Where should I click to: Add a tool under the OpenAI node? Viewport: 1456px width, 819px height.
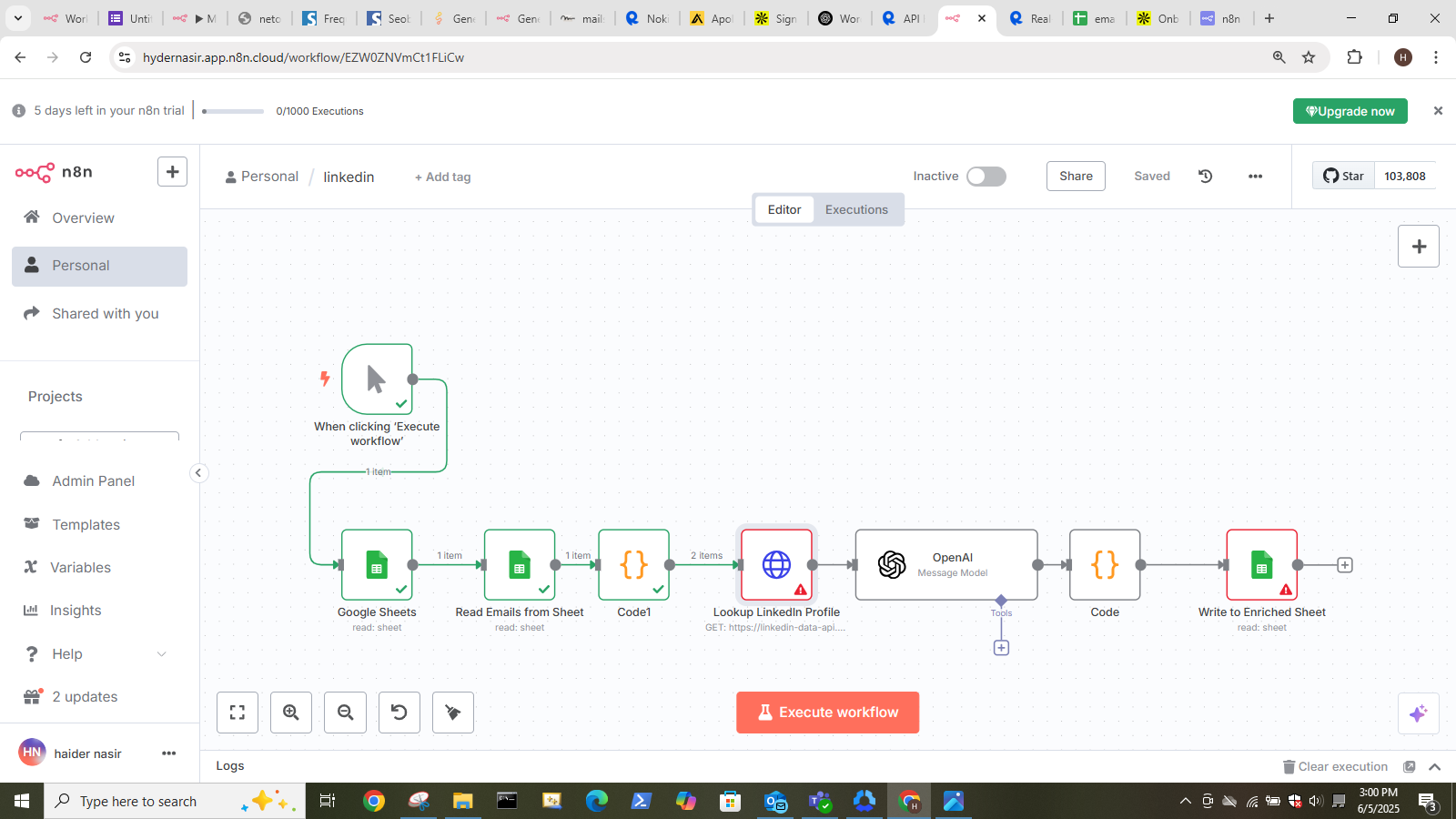coord(1001,648)
